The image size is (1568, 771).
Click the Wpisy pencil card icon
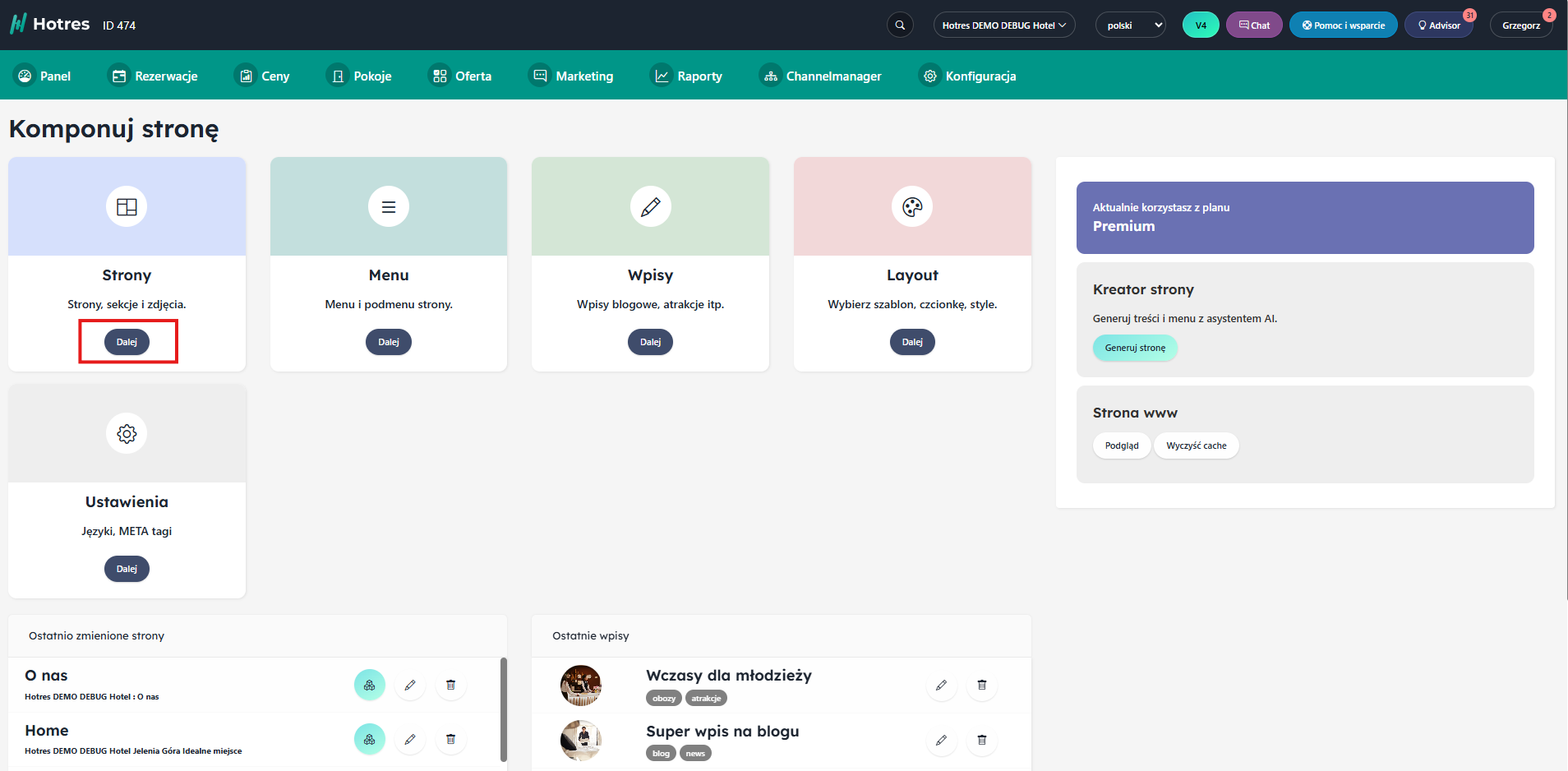[650, 207]
